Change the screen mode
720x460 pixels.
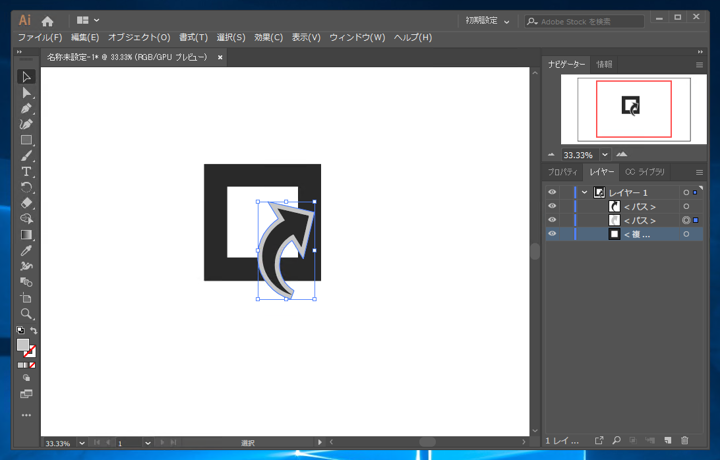26,394
